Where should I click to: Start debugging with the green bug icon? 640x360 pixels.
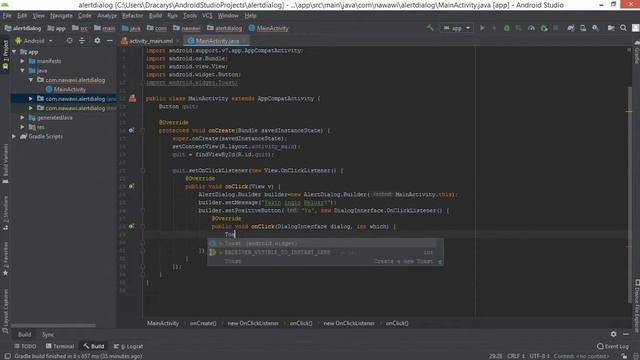[x=507, y=28]
